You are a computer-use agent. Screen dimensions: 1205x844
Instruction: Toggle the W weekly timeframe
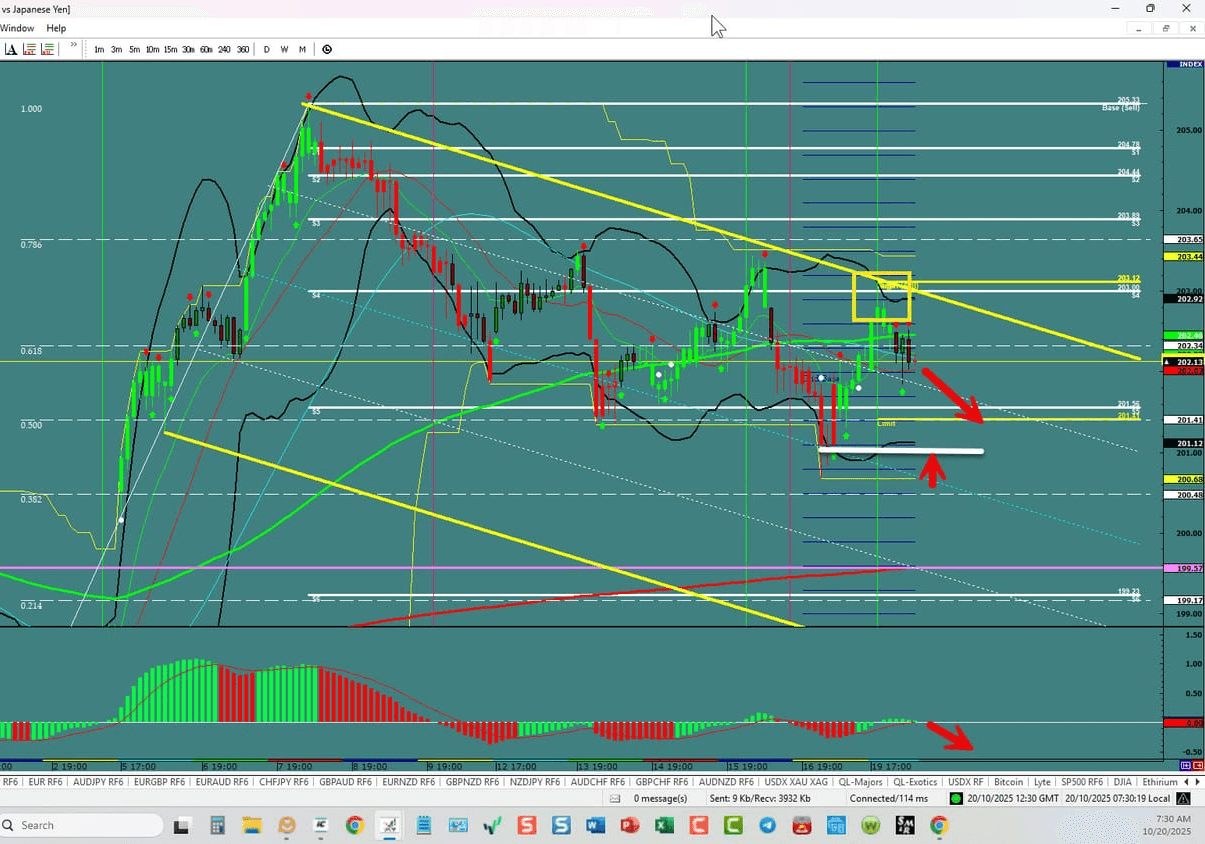click(x=284, y=48)
